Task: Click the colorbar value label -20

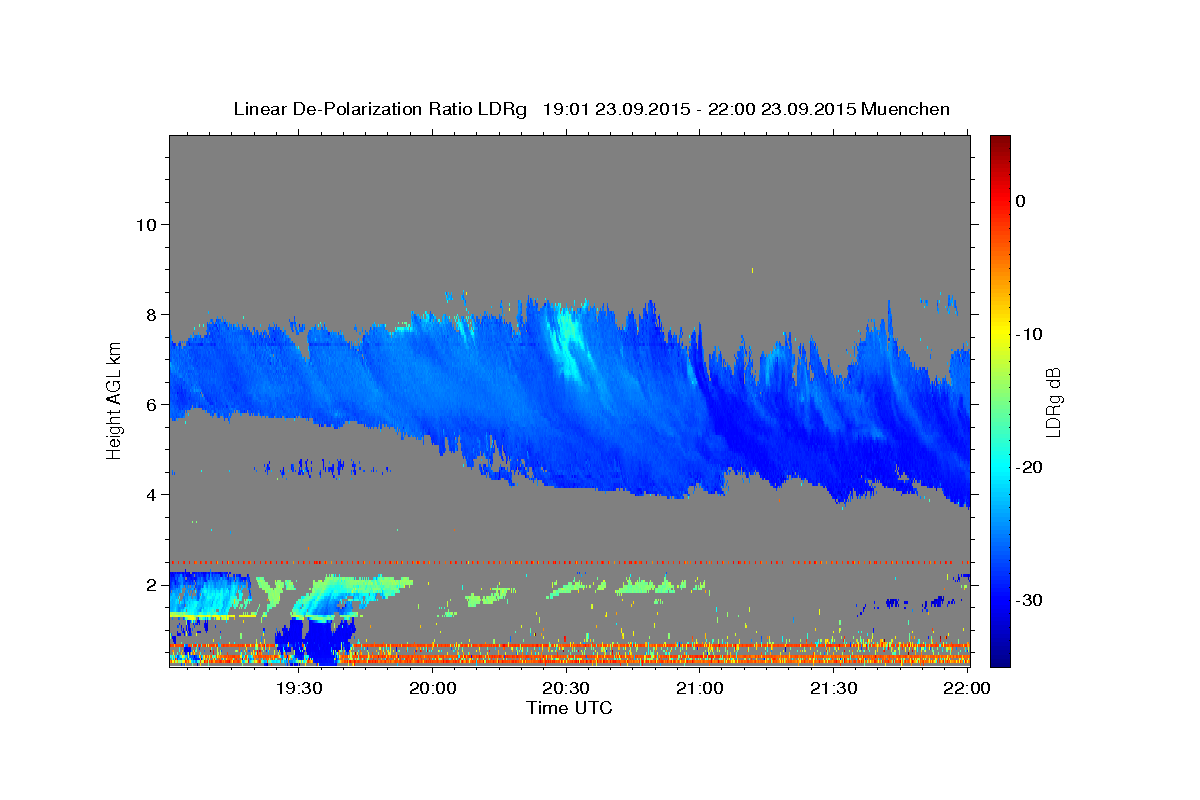Action: (1031, 467)
